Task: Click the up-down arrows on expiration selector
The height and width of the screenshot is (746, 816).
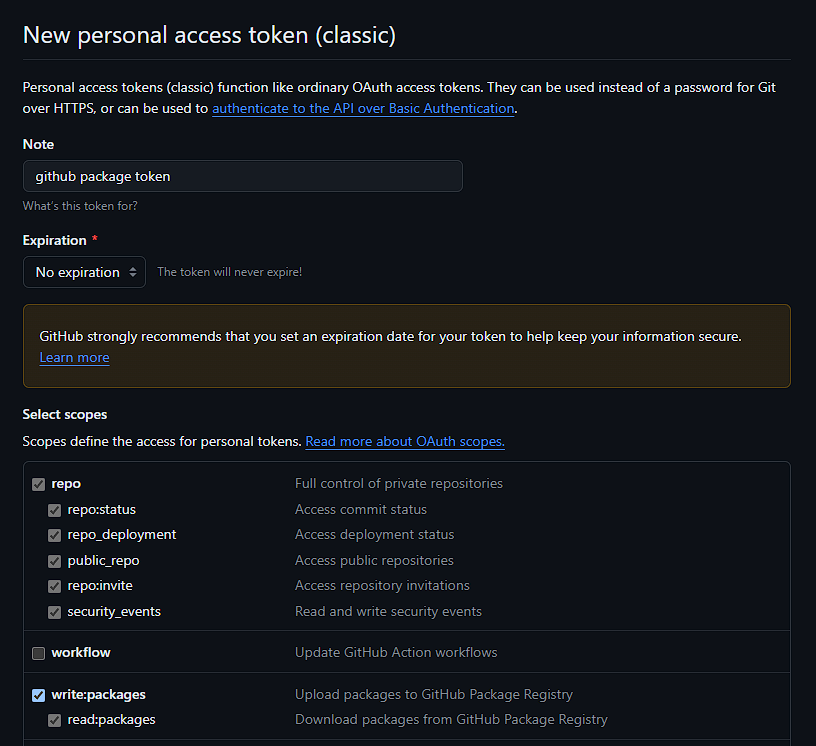Action: (133, 272)
